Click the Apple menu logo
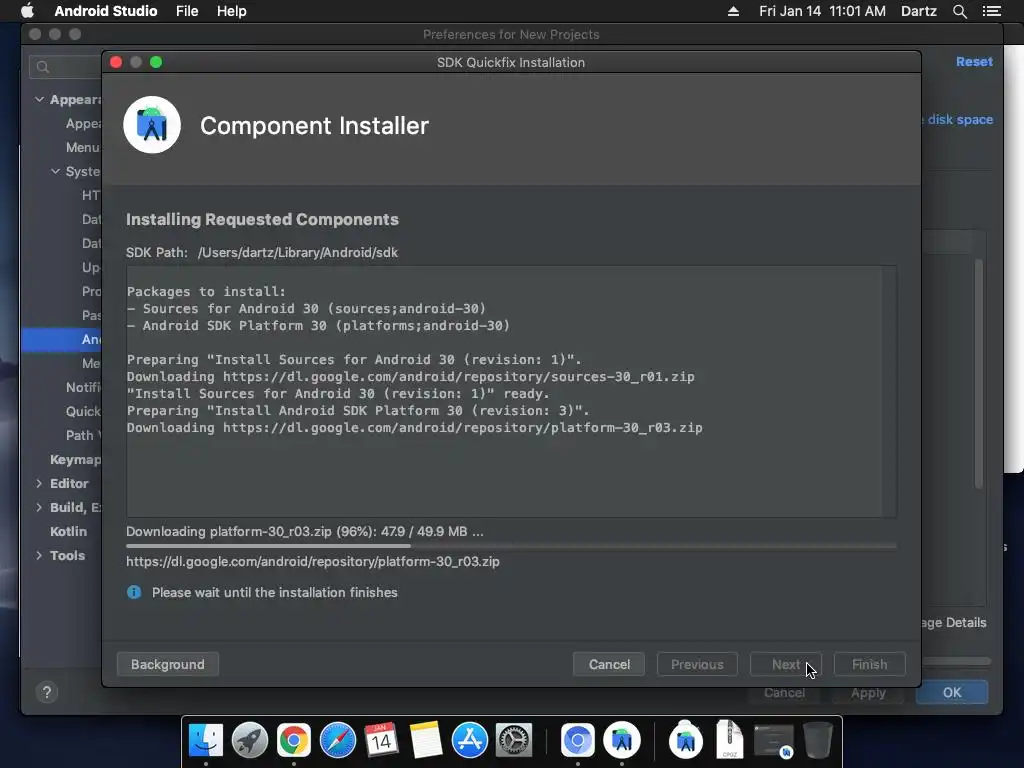1024x768 pixels. (27, 10)
